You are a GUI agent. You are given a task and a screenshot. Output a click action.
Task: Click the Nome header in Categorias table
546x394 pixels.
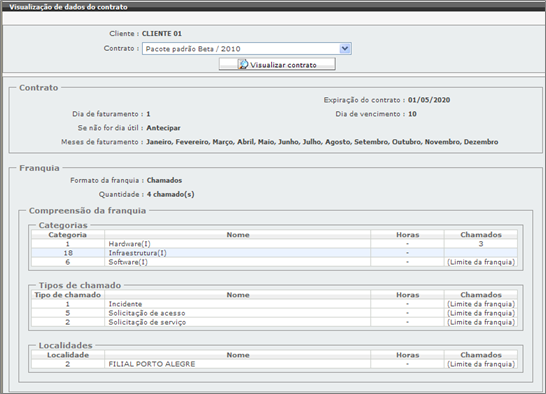pyautogui.click(x=238, y=235)
